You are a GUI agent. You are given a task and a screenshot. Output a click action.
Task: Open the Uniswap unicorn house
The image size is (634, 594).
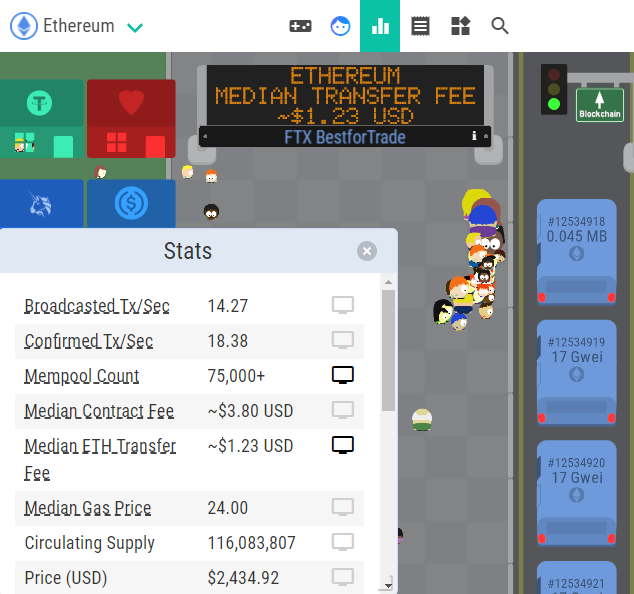click(x=42, y=204)
